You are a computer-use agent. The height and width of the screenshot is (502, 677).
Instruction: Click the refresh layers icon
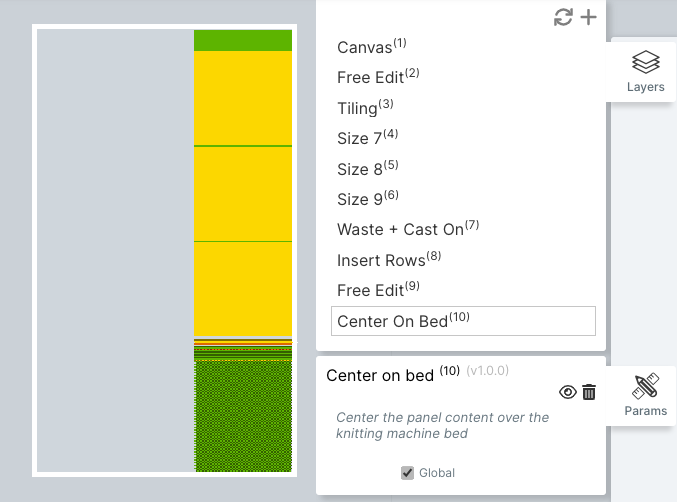coord(563,17)
